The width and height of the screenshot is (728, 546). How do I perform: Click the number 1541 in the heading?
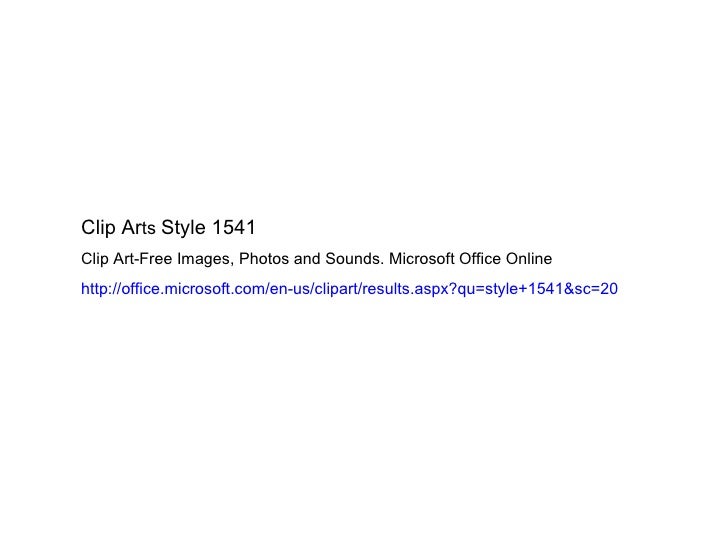(234, 228)
